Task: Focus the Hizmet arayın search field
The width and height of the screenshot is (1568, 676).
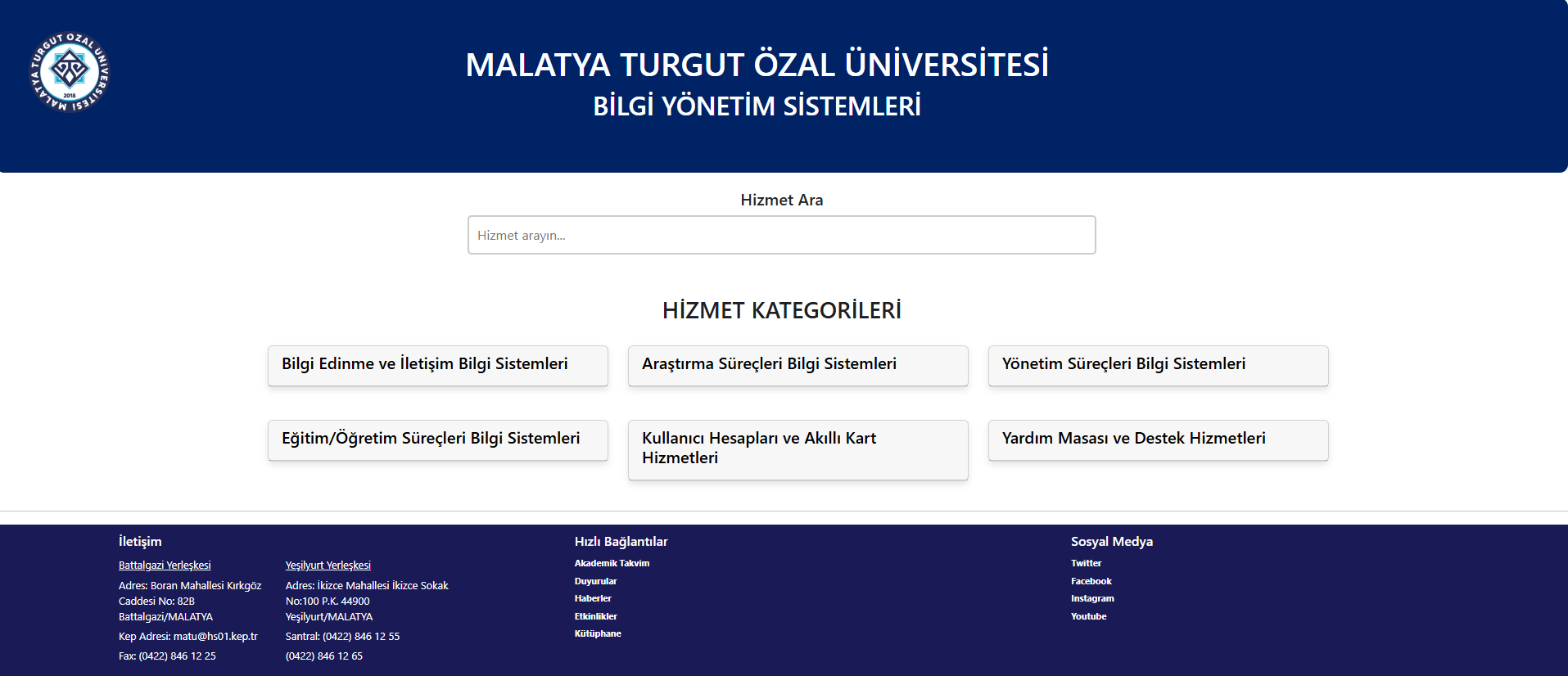Action: coord(781,235)
